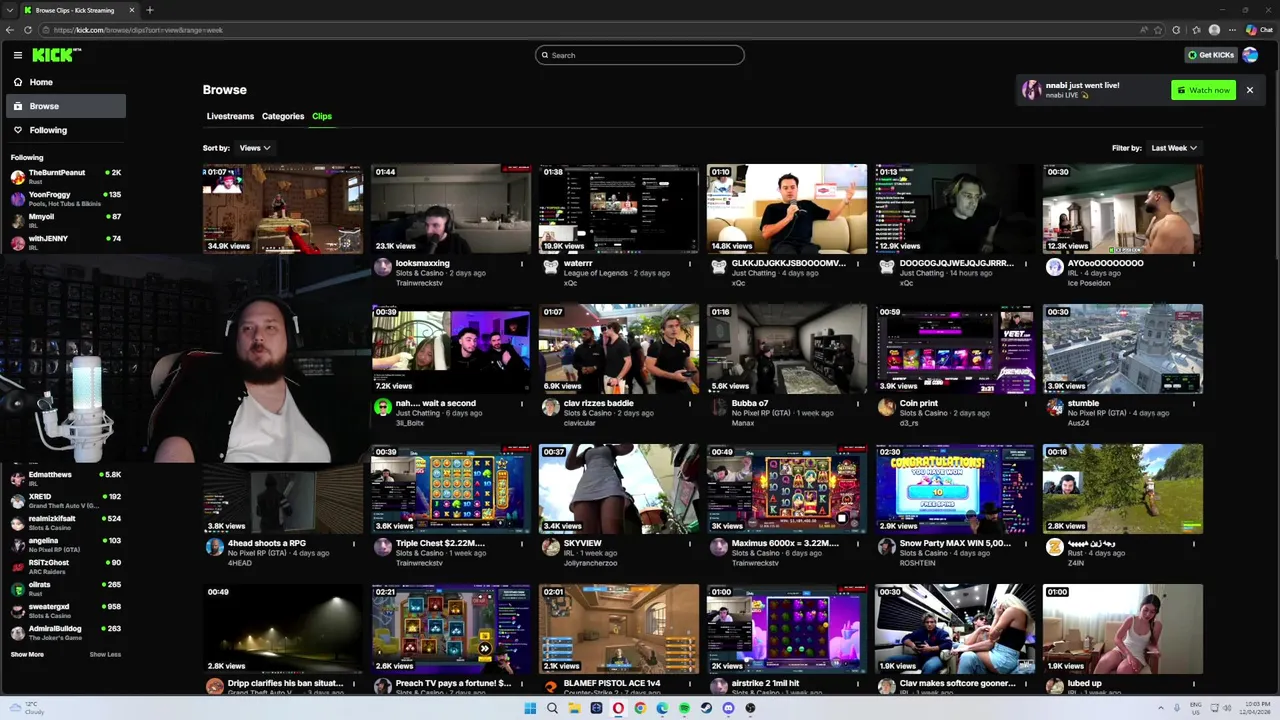Open Jollyrancherzoo avatar under SKYVIEW clip

coord(551,547)
